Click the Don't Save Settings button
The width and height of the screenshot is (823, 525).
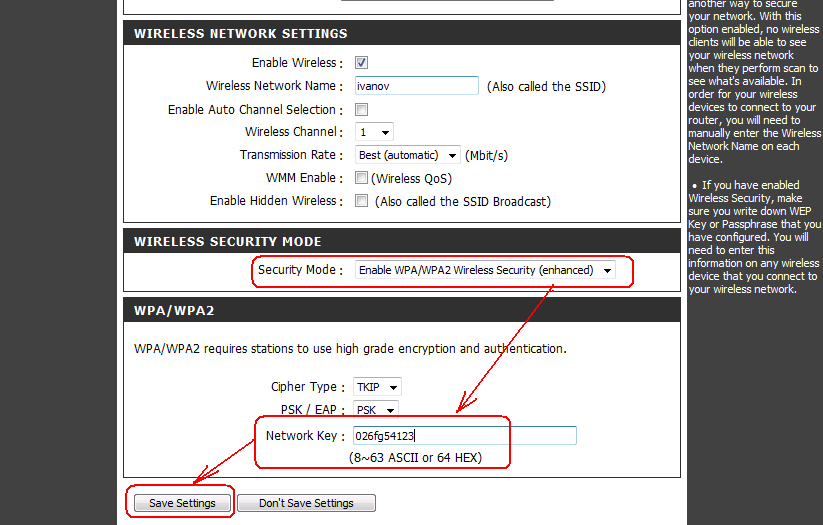click(306, 503)
